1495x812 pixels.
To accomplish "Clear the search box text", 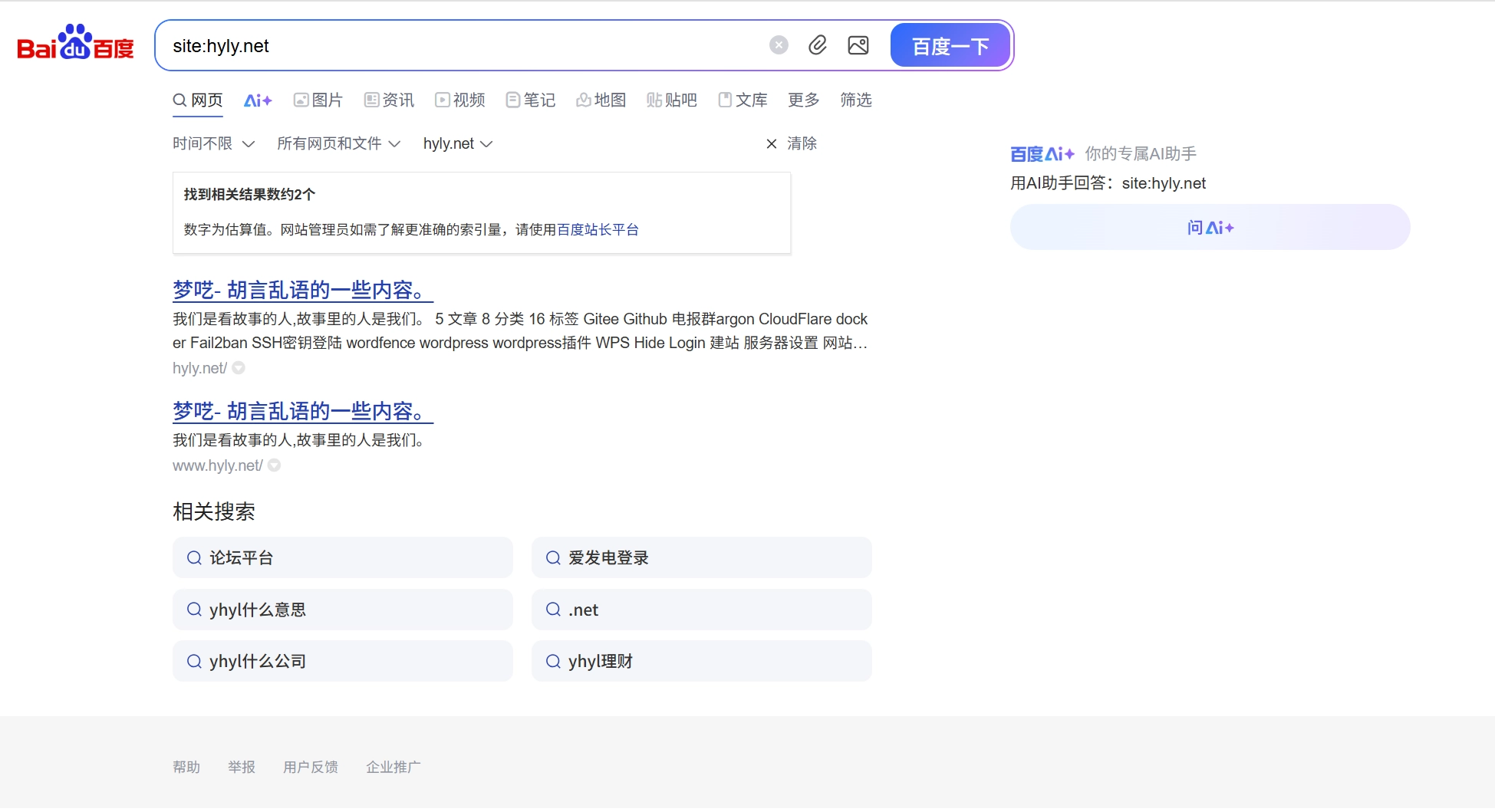I will click(779, 45).
